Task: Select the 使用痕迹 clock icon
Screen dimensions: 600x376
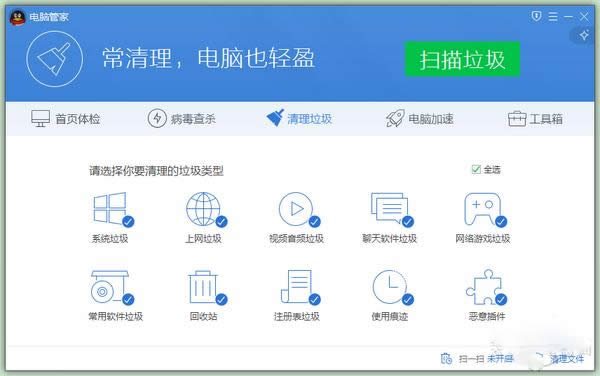Action: click(x=389, y=287)
